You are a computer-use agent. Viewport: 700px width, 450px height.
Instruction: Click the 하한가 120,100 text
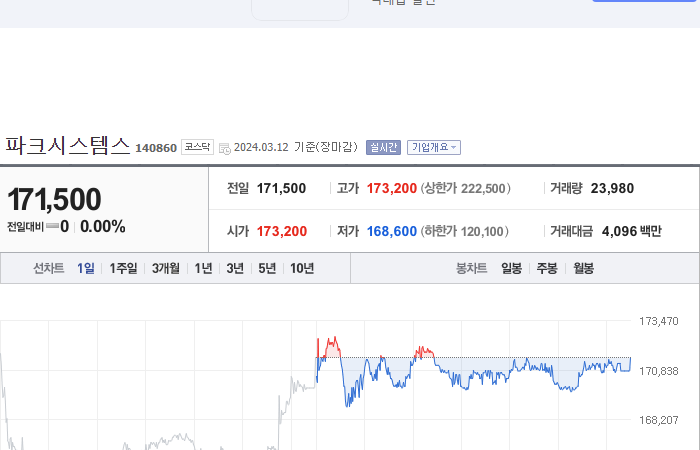click(464, 231)
